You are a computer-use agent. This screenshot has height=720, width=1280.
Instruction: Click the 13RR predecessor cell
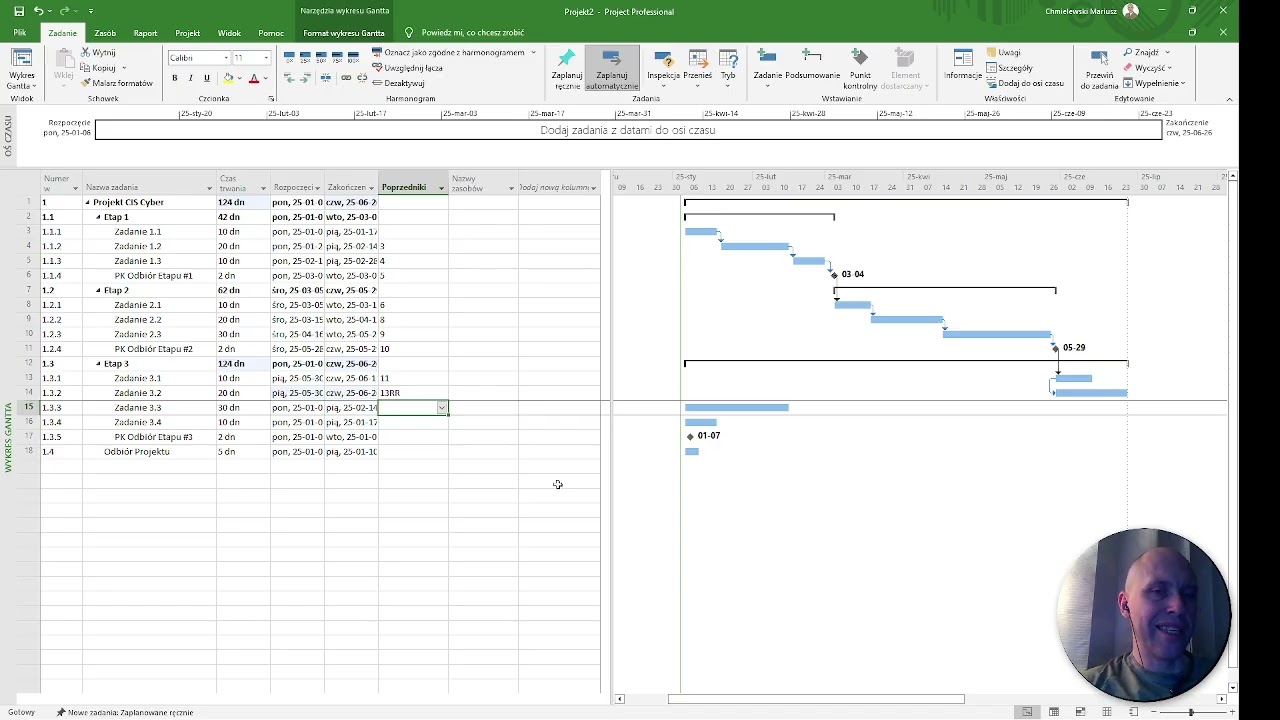(413, 393)
